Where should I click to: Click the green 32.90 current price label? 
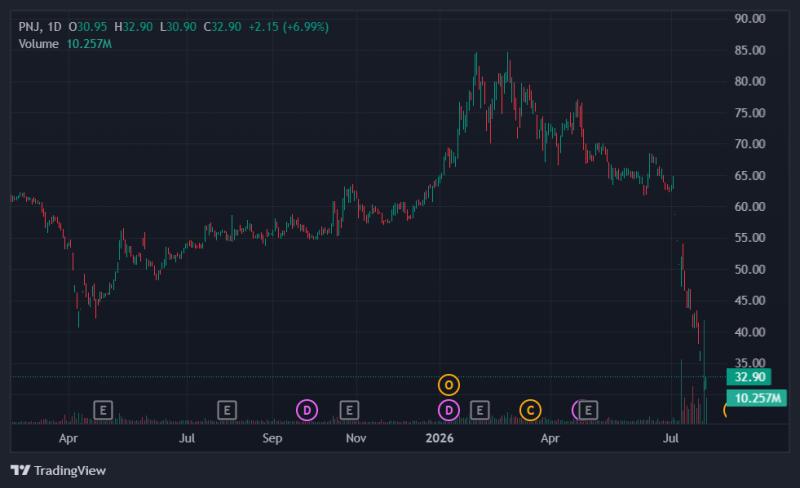(x=749, y=377)
